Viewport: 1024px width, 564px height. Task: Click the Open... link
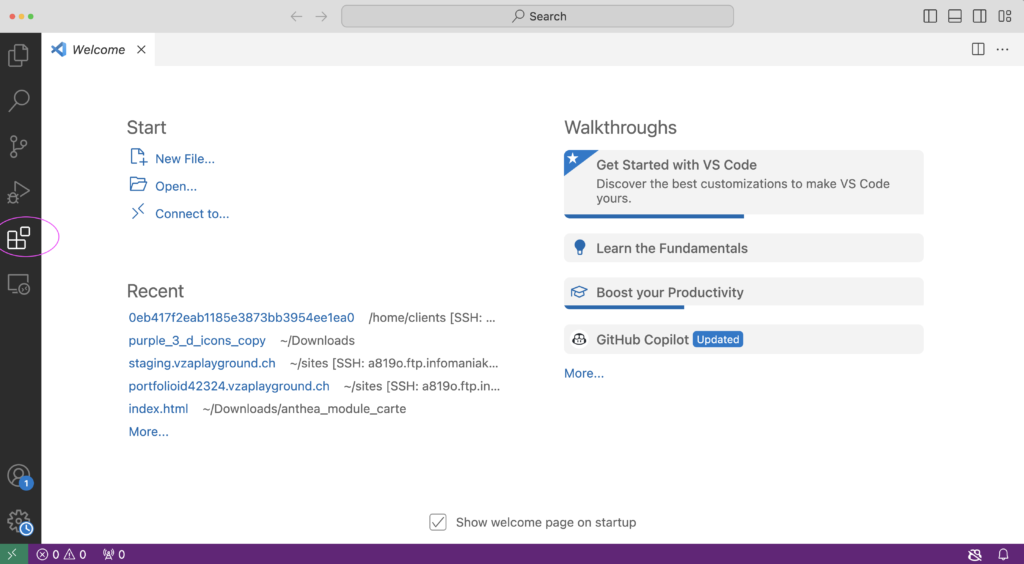click(x=176, y=186)
